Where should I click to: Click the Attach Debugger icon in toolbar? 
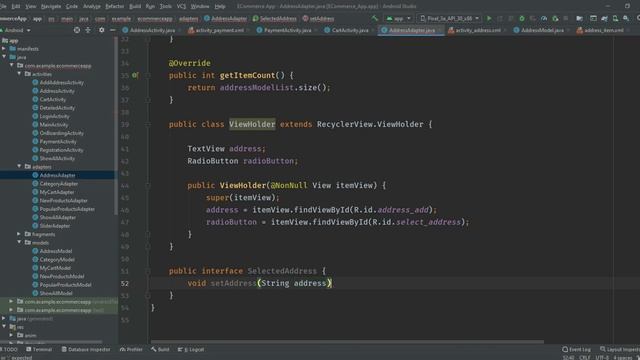[x=555, y=18]
